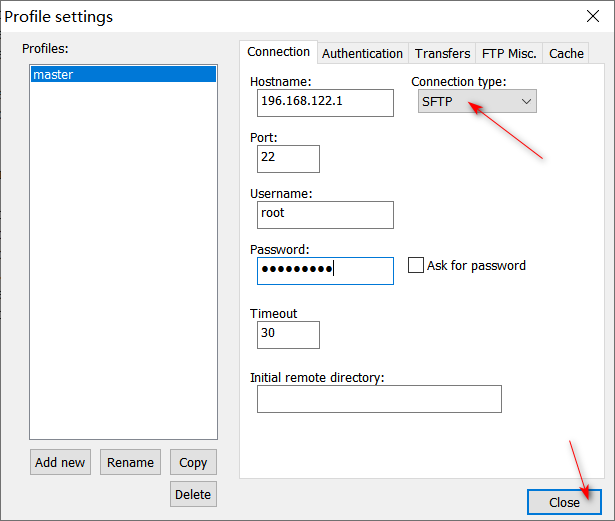
Task: Delete the selected profile
Action: [193, 494]
